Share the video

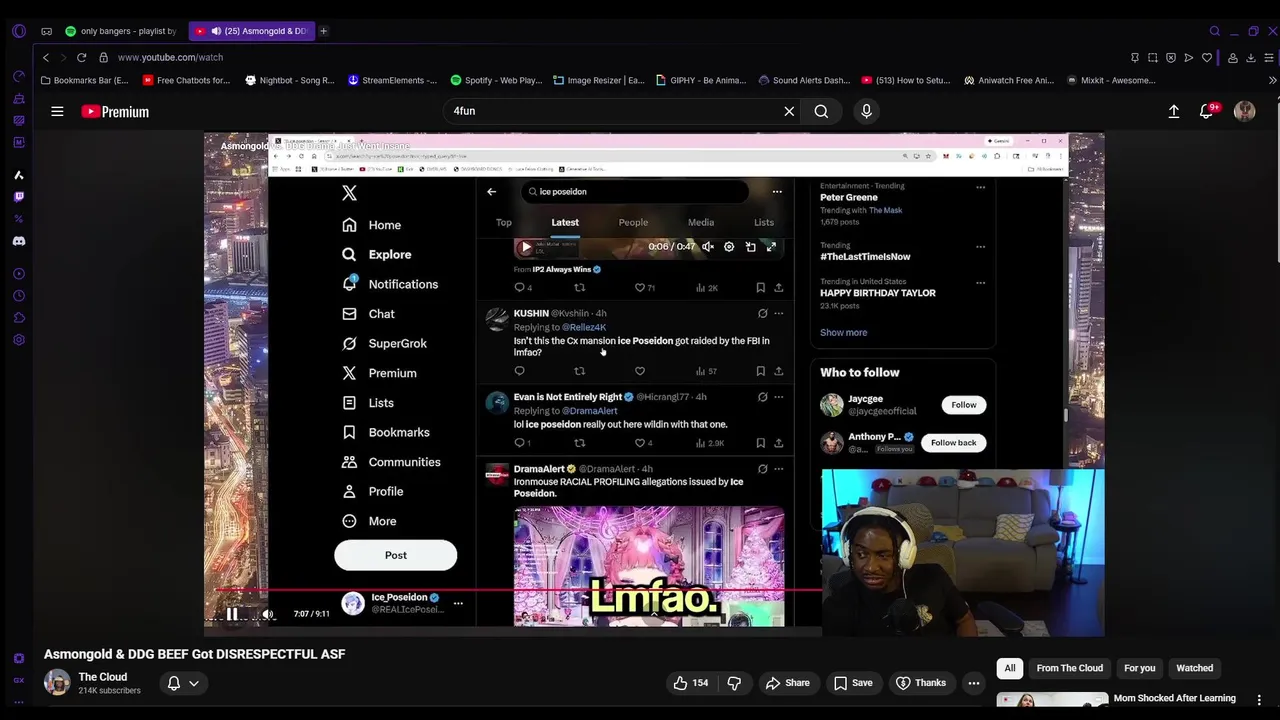(787, 683)
